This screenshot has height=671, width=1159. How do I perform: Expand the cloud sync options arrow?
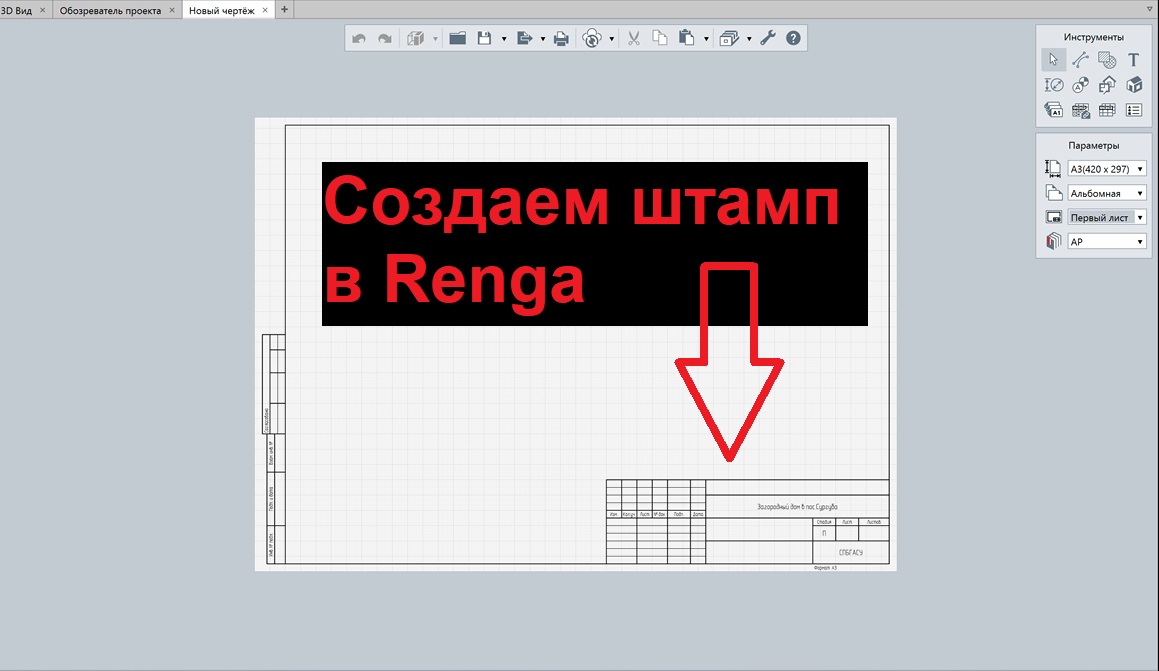coord(611,39)
